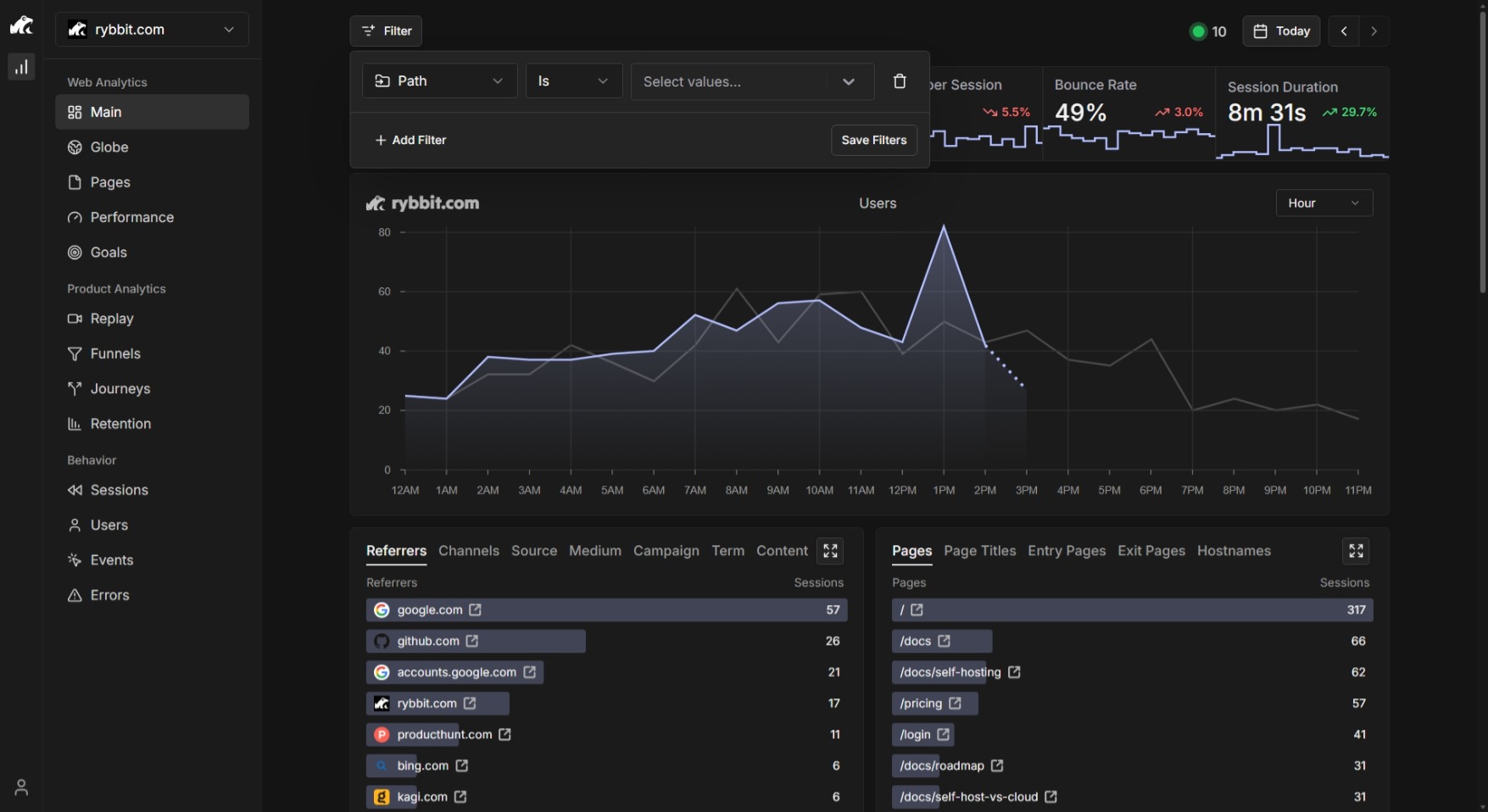The width and height of the screenshot is (1488, 812).
Task: Open the user account icon in sidebar
Action: (21, 787)
